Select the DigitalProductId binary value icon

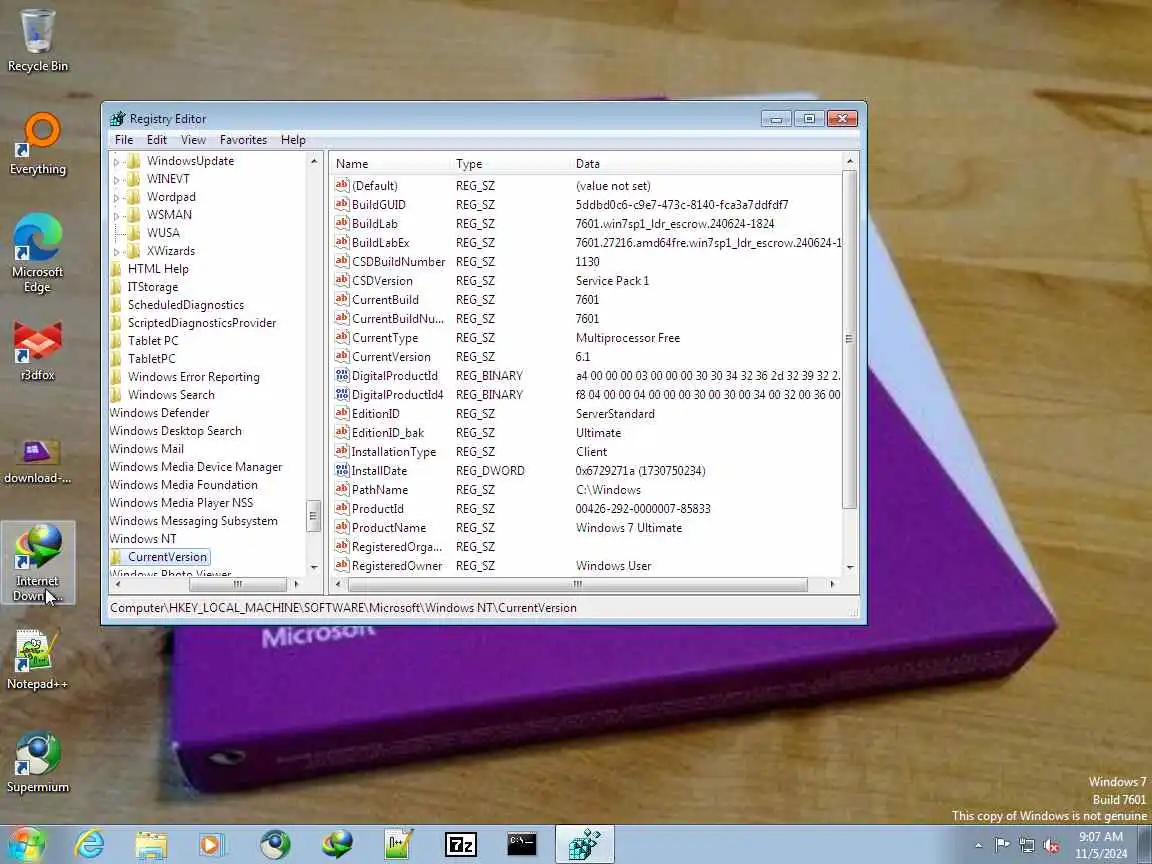coord(342,375)
